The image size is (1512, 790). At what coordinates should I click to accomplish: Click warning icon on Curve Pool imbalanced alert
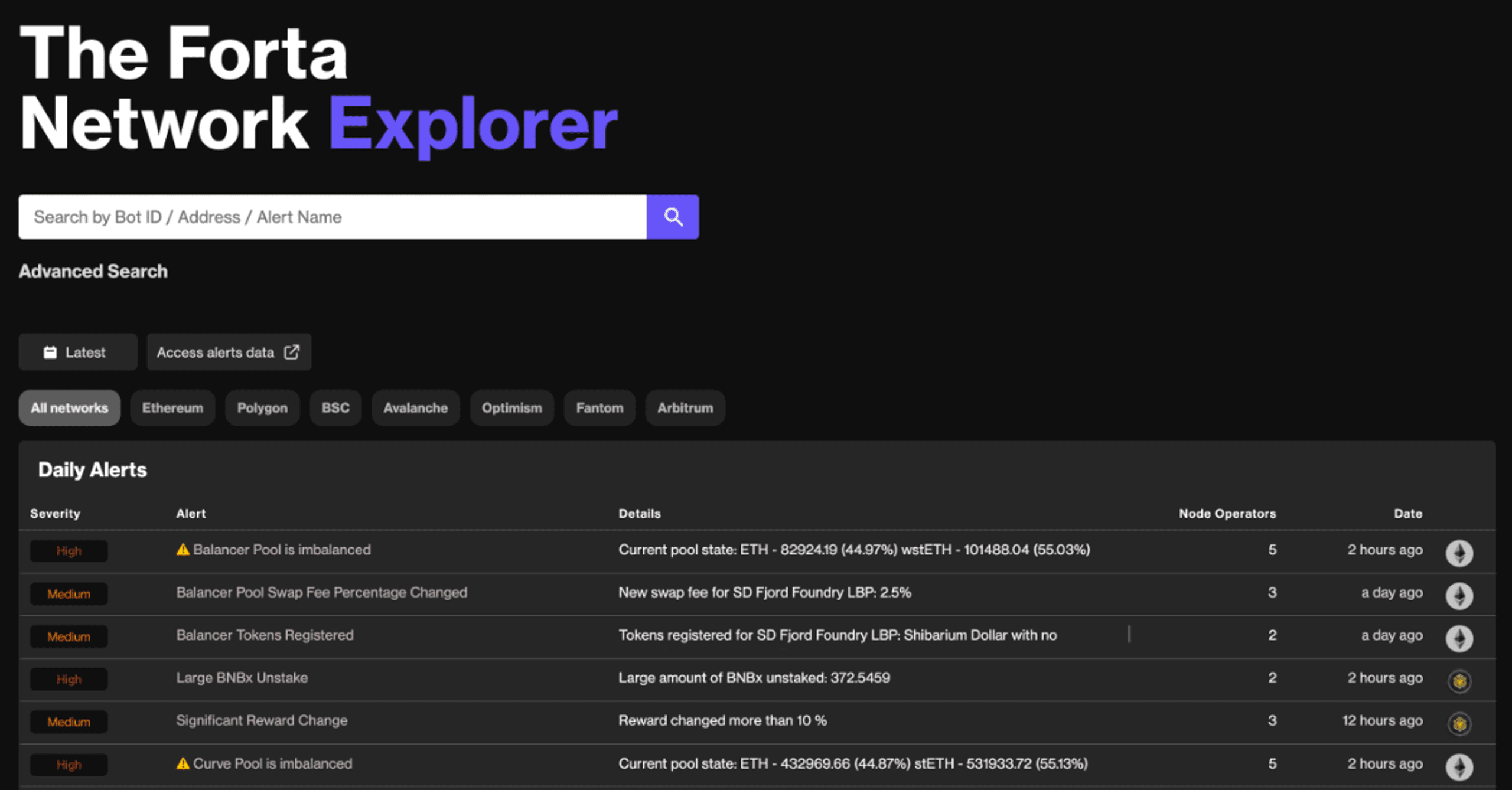[x=183, y=763]
